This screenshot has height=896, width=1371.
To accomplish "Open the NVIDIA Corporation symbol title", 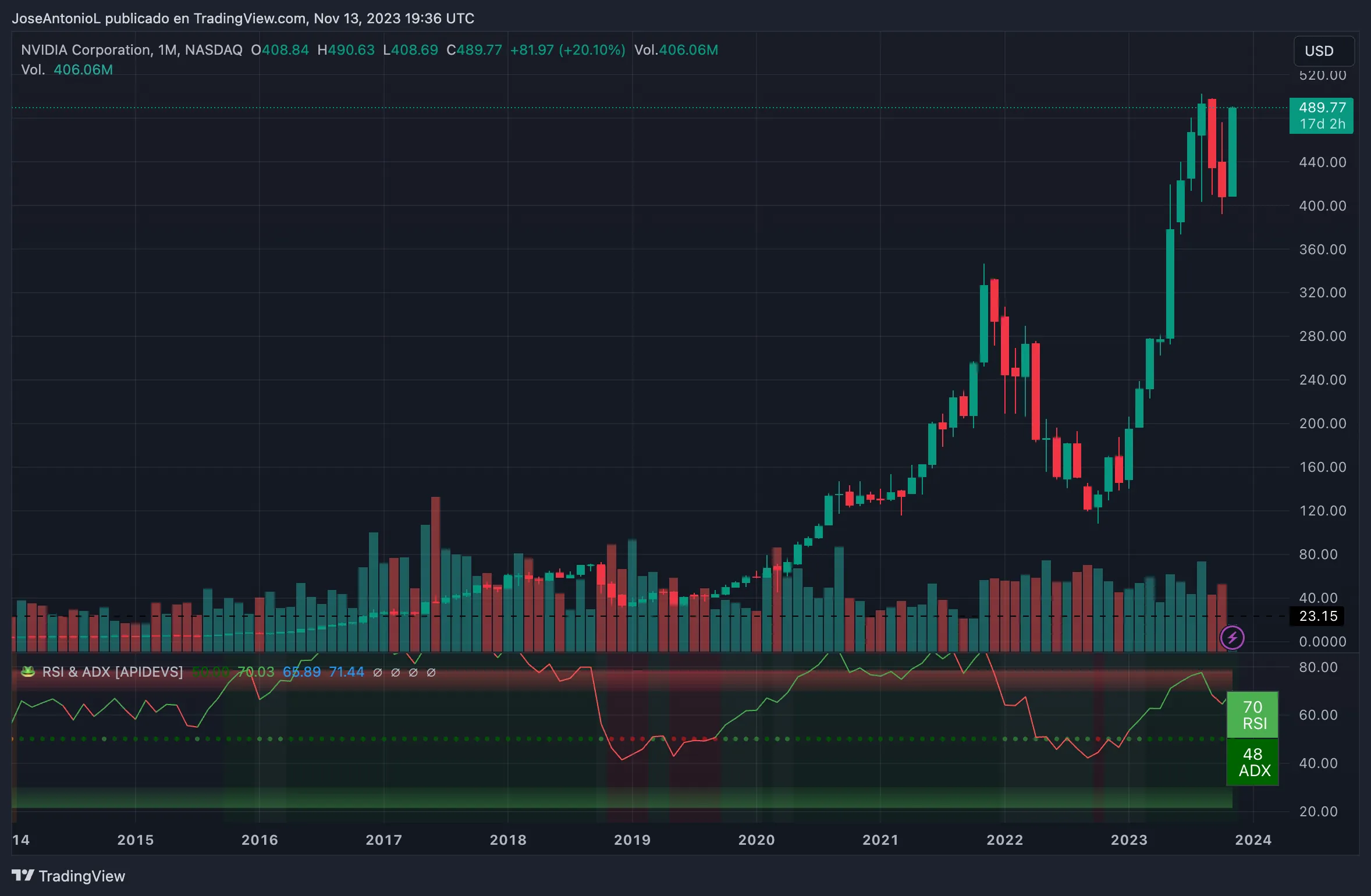I will [x=86, y=50].
